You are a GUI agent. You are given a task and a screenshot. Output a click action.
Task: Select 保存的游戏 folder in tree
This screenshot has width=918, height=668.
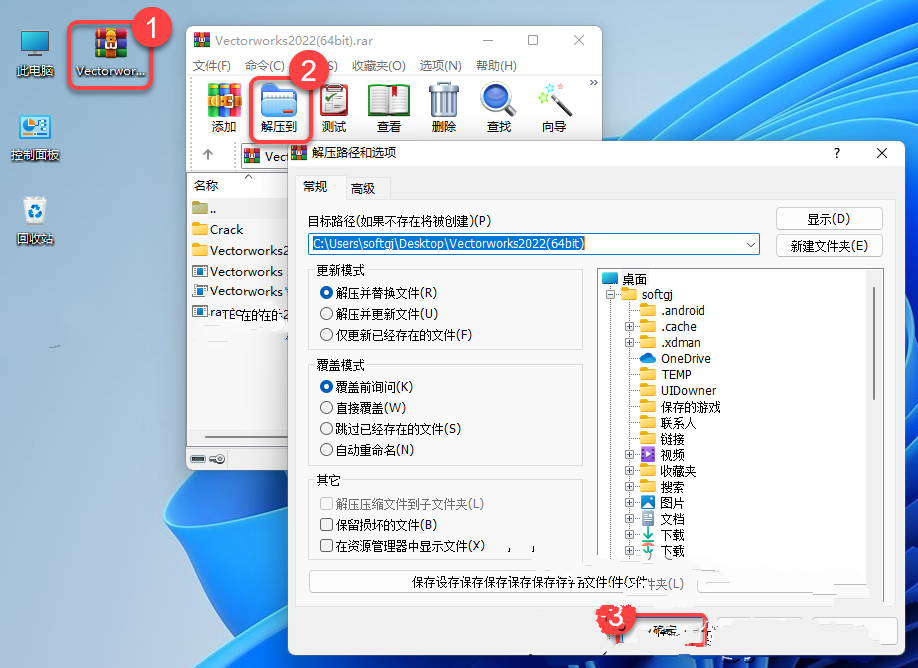tap(680, 406)
